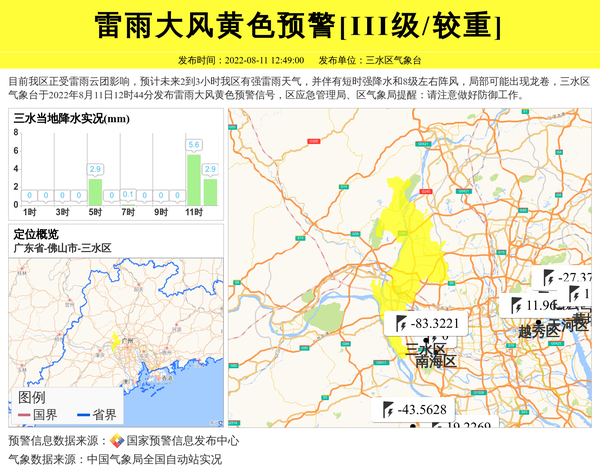Click the 0.1 value label at 7时
The image size is (600, 471).
(127, 195)
